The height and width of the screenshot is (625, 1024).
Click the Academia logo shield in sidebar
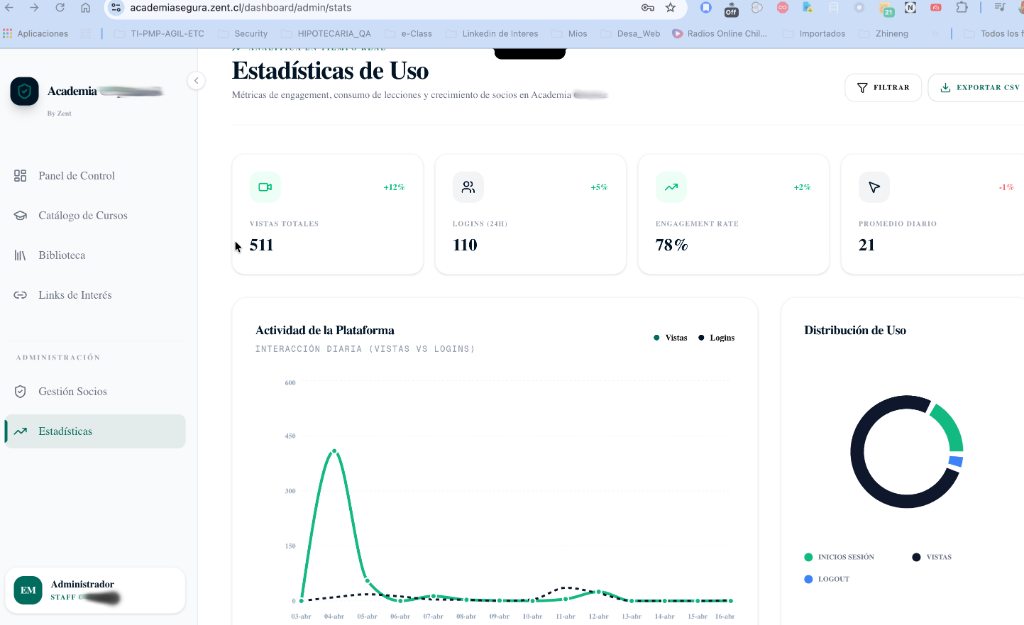coord(23,91)
